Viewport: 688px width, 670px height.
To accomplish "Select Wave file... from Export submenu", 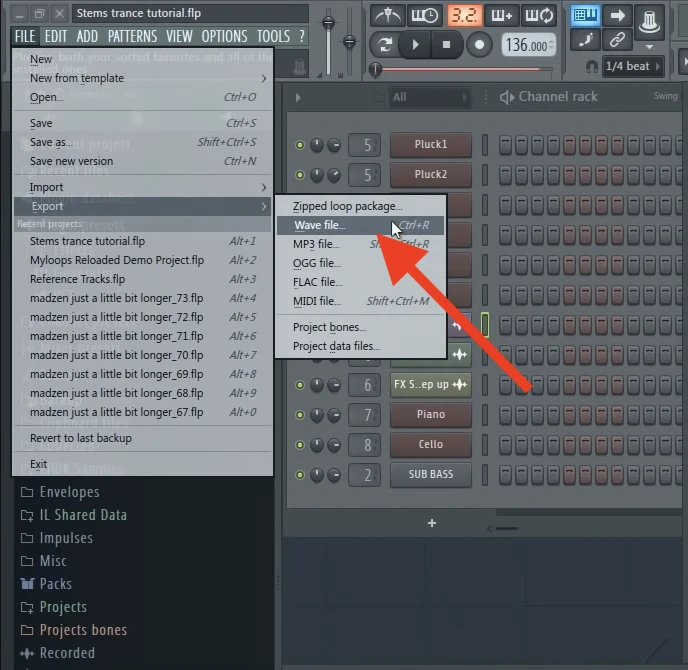I will pos(320,225).
